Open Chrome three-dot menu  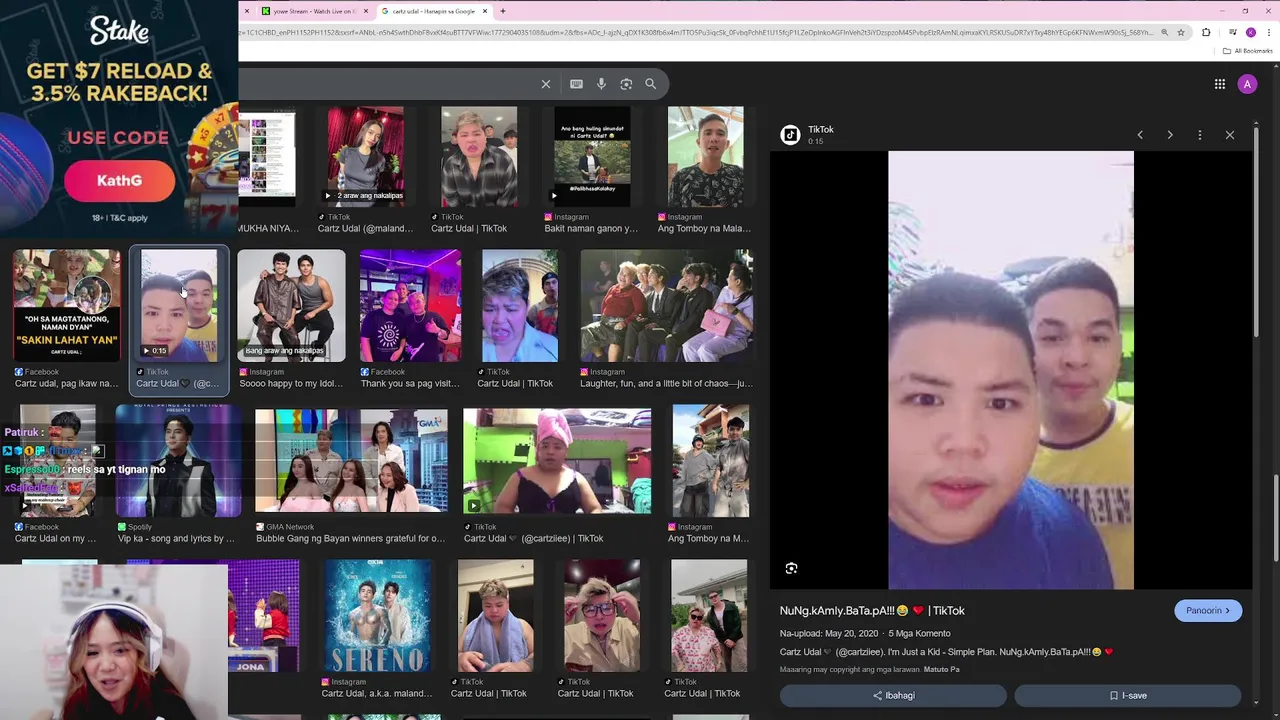[x=1268, y=32]
